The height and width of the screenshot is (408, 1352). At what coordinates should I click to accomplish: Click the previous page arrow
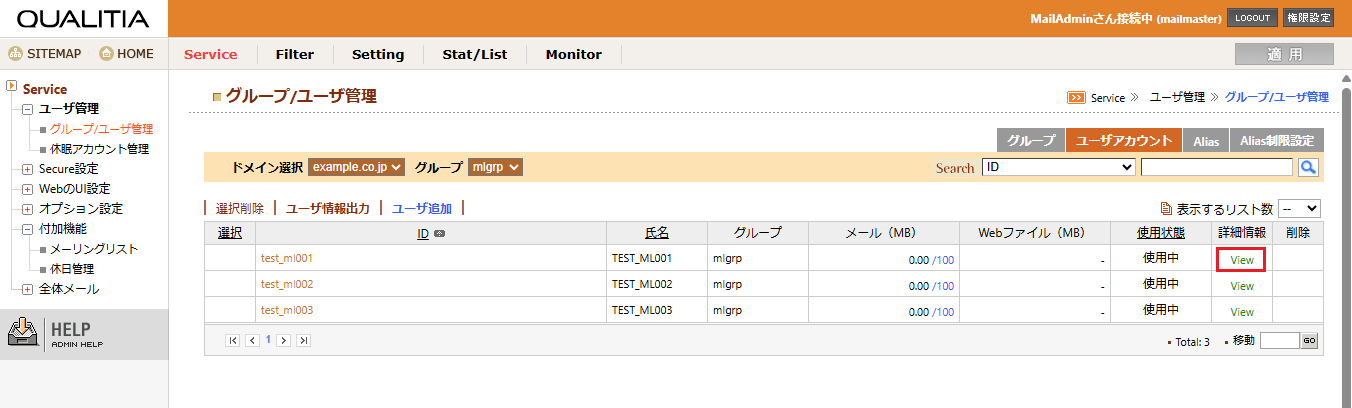(x=252, y=341)
